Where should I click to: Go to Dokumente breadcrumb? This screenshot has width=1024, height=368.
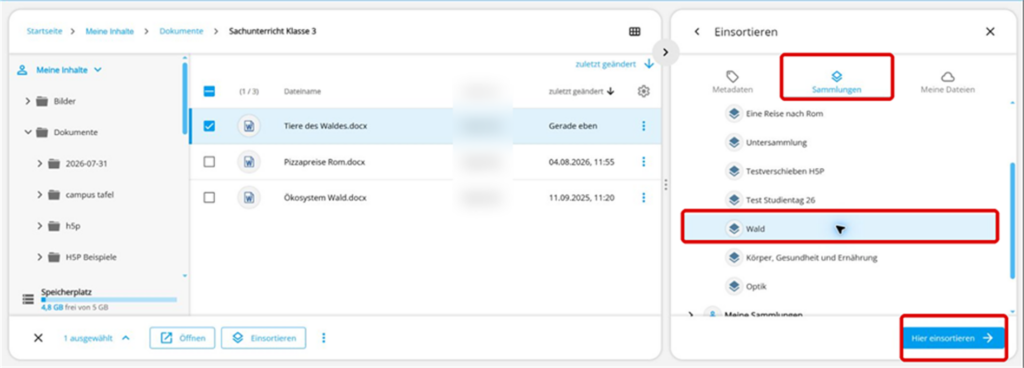181,31
